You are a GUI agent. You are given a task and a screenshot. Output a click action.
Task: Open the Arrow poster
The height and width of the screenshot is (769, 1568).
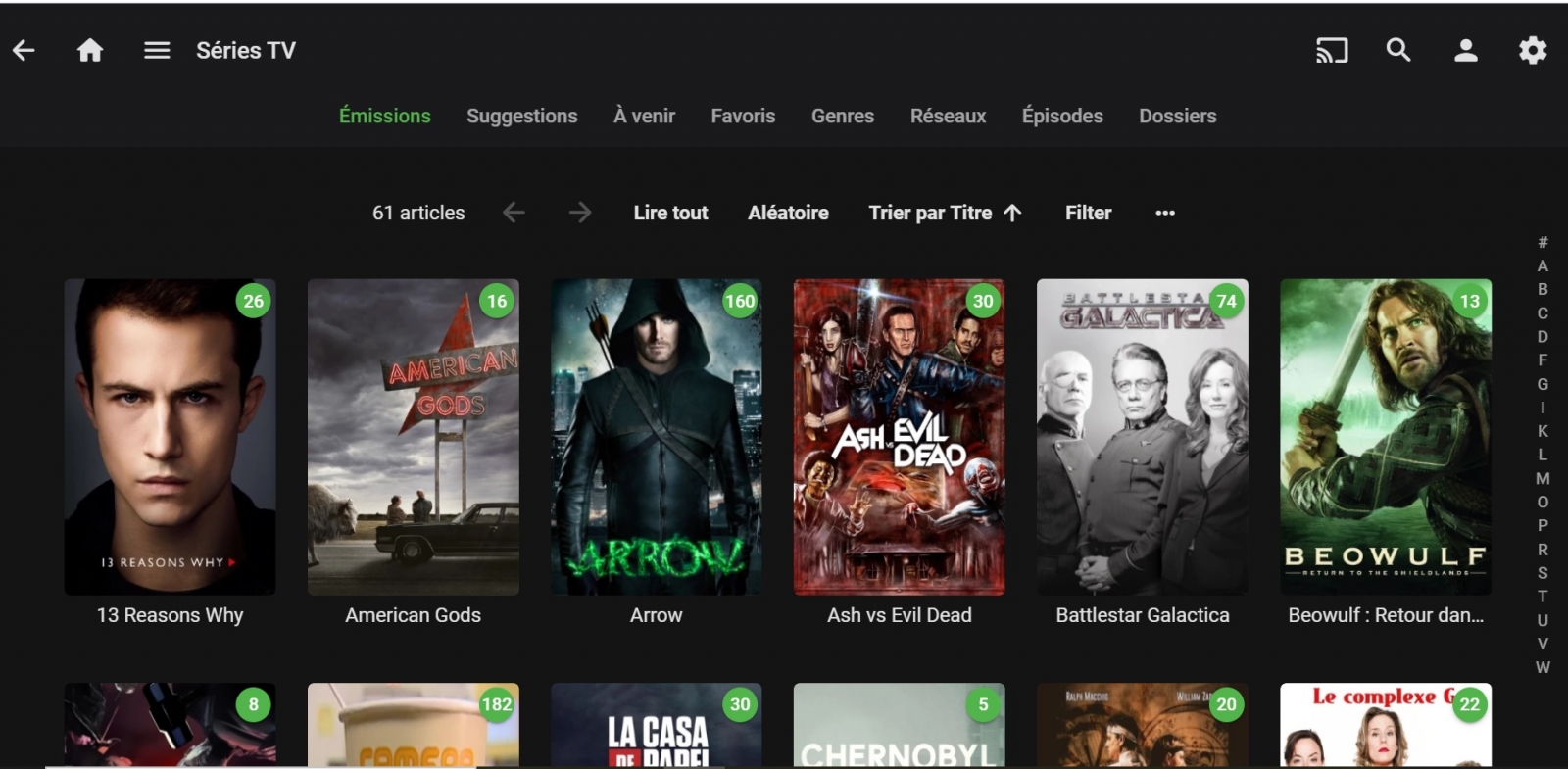657,437
